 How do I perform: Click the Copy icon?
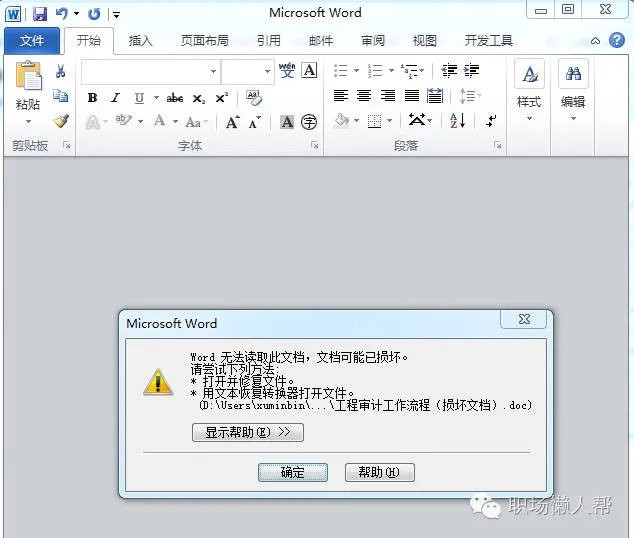[x=61, y=96]
